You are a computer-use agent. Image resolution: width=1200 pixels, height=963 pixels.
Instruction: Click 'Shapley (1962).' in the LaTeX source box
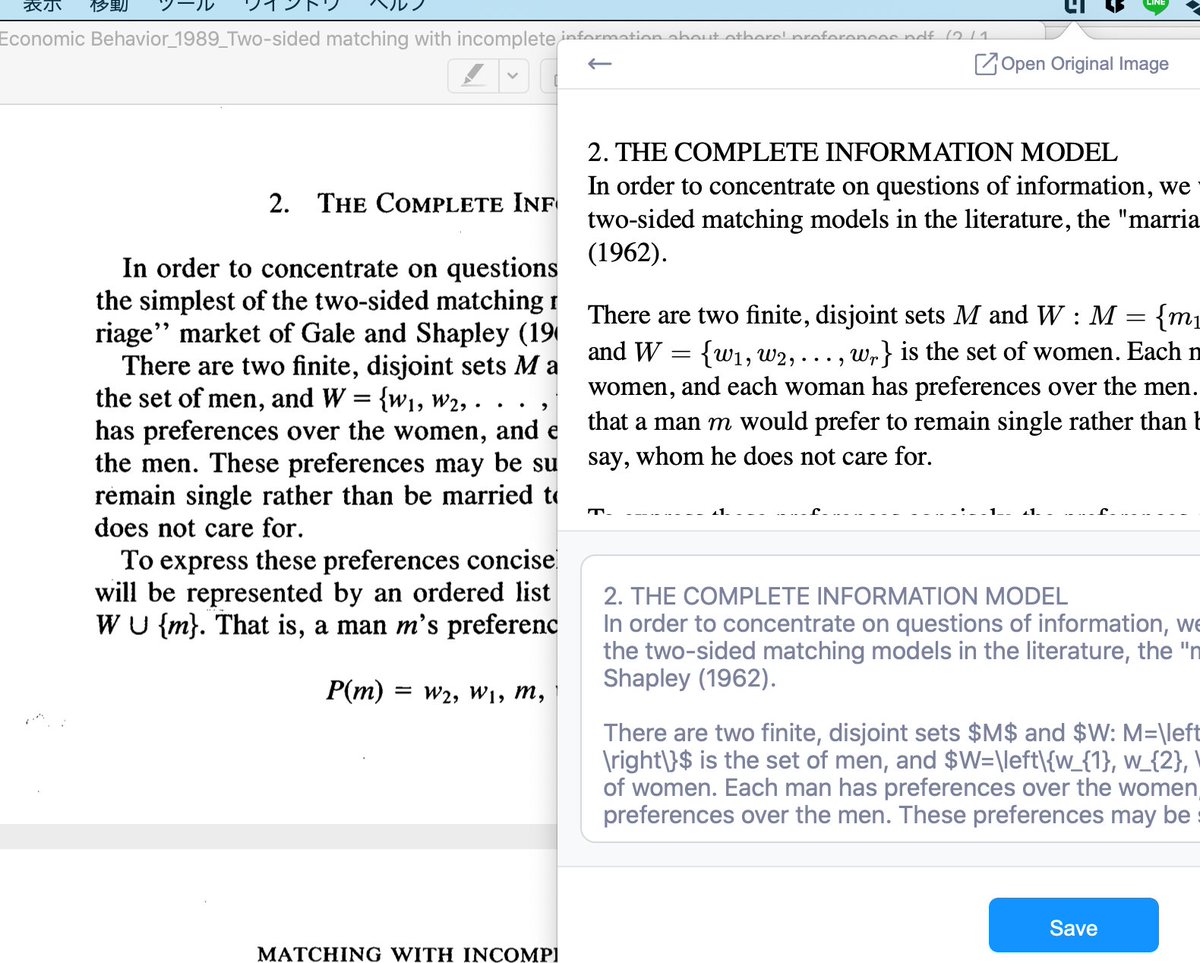[x=688, y=677]
